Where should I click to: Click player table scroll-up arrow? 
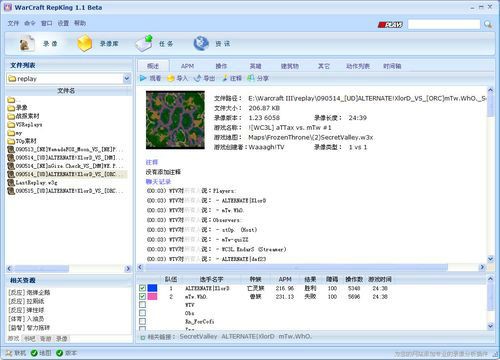pyautogui.click(x=490, y=279)
